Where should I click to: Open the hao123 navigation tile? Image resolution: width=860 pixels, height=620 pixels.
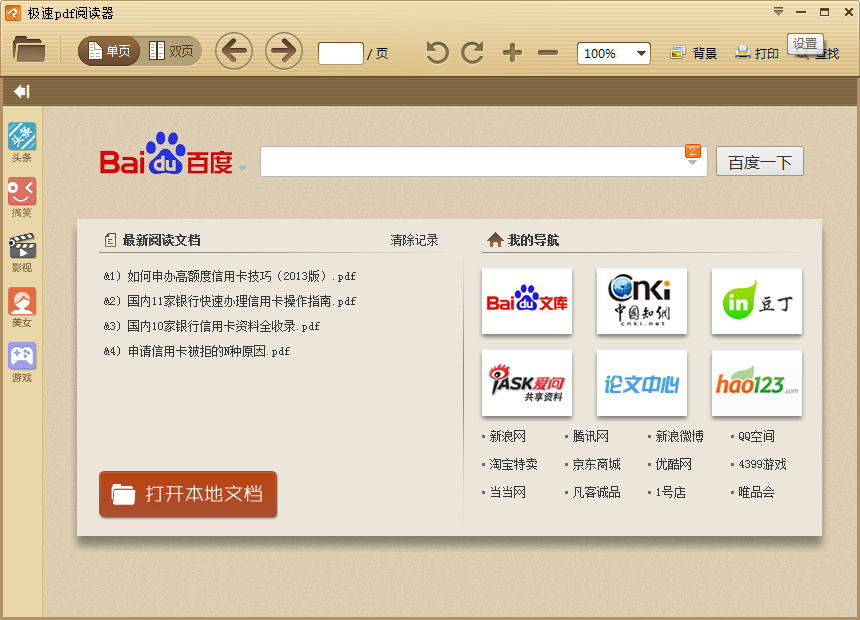[757, 383]
